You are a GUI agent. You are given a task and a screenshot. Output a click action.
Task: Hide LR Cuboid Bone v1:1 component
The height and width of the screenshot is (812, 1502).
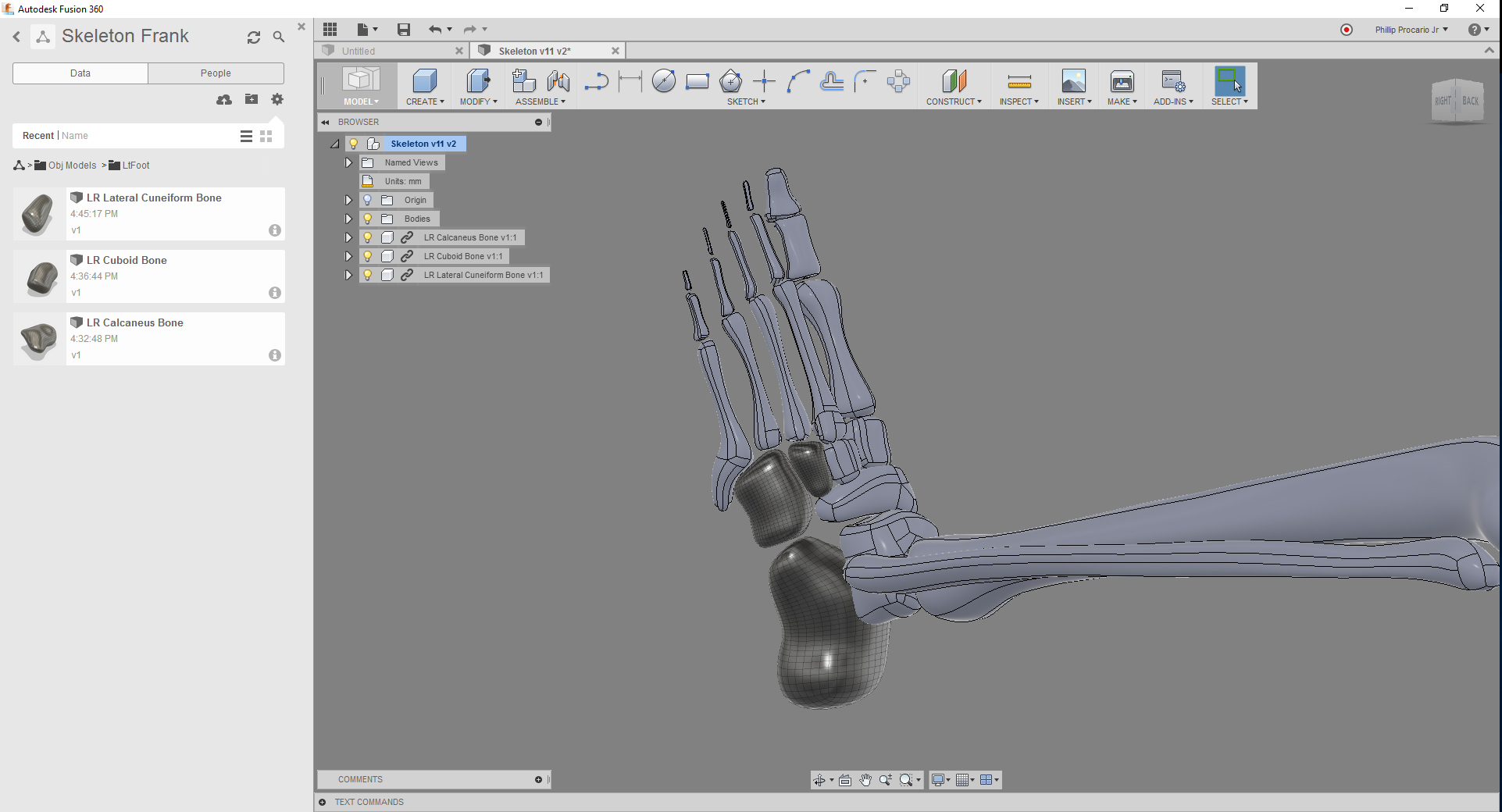[368, 256]
